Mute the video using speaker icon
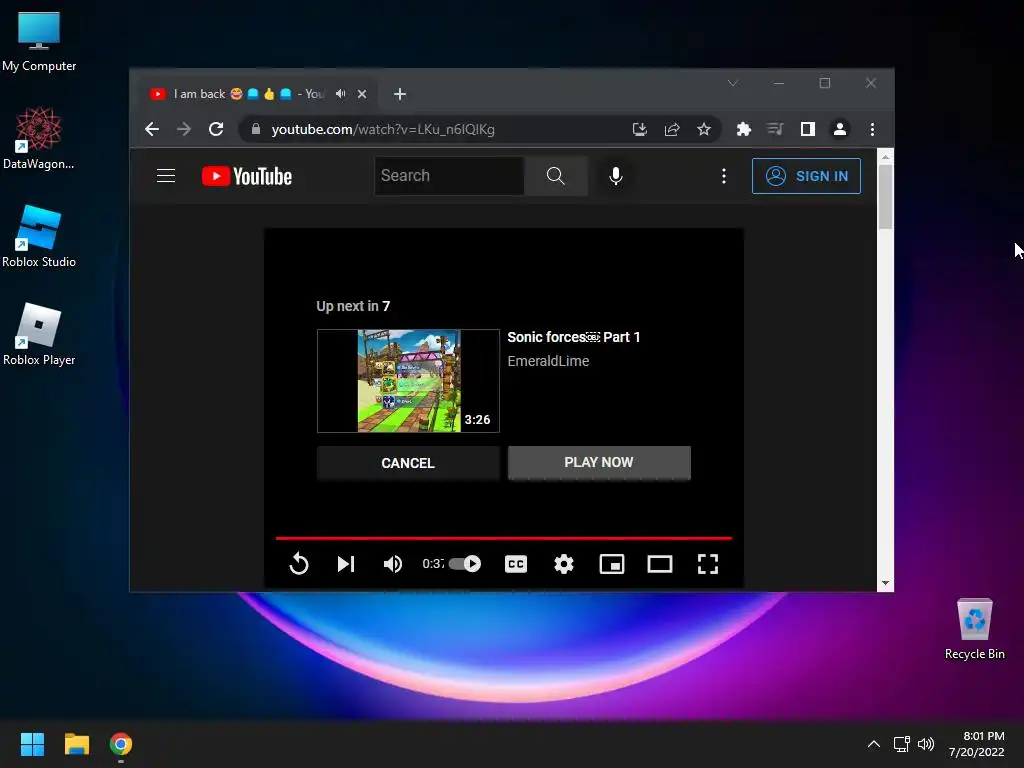The image size is (1024, 768). click(392, 564)
